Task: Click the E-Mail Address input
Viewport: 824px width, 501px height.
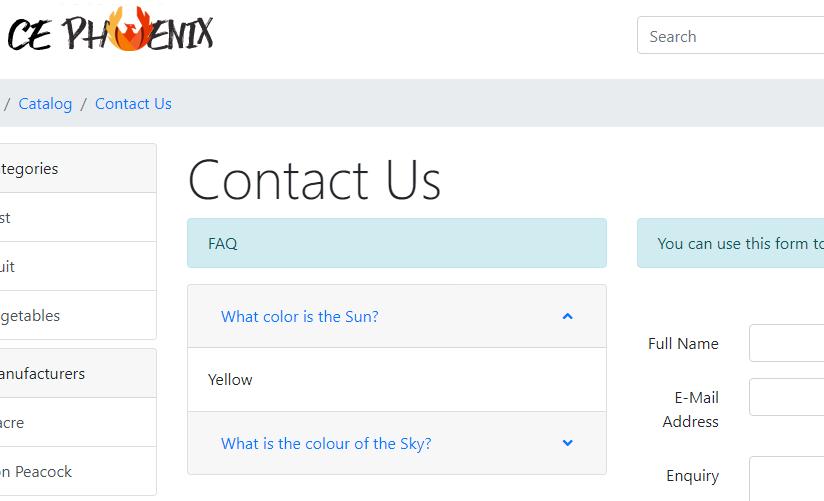Action: pos(787,397)
